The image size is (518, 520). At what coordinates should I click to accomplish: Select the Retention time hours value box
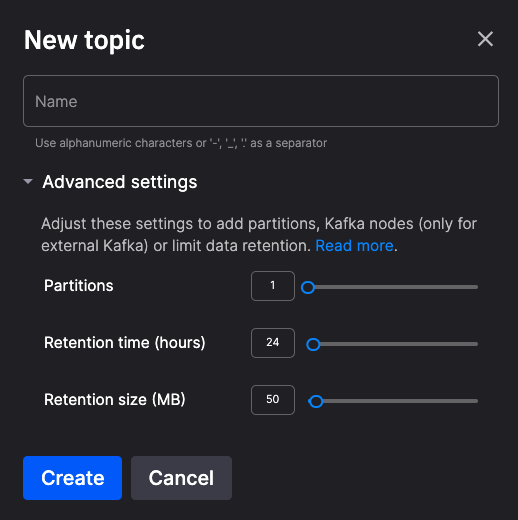point(273,343)
